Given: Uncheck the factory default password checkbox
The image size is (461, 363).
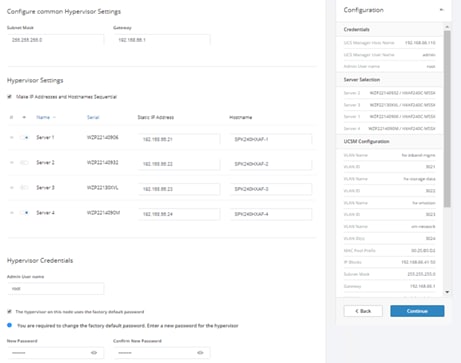Looking at the screenshot, I should 9,311.
